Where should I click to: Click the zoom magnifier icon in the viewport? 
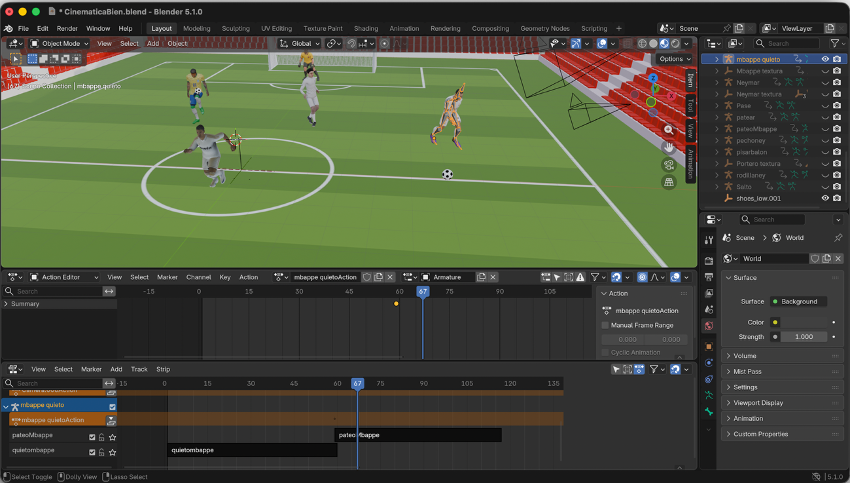point(669,129)
